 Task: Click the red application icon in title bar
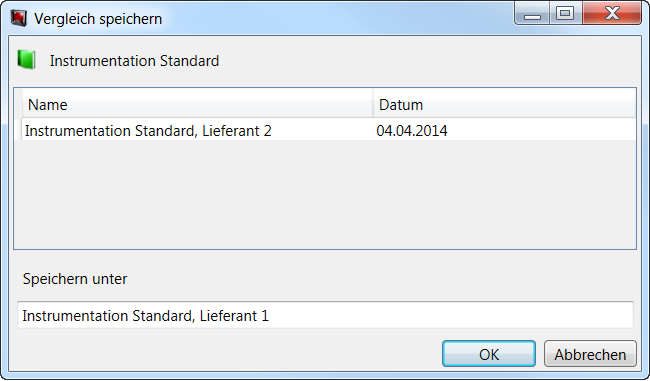(19, 18)
